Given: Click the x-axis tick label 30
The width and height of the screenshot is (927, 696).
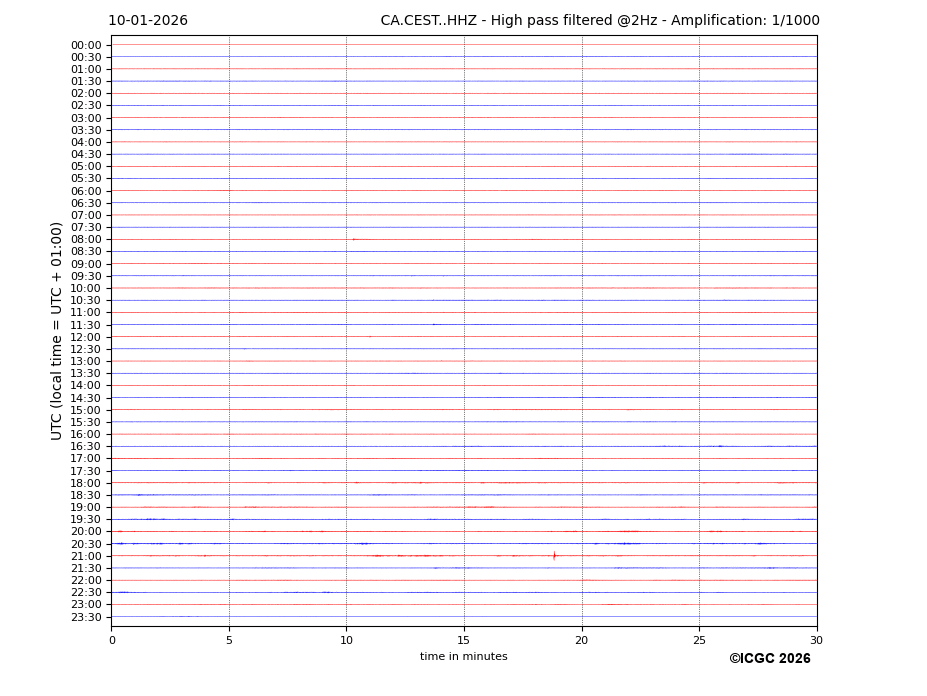Looking at the screenshot, I should point(816,640).
